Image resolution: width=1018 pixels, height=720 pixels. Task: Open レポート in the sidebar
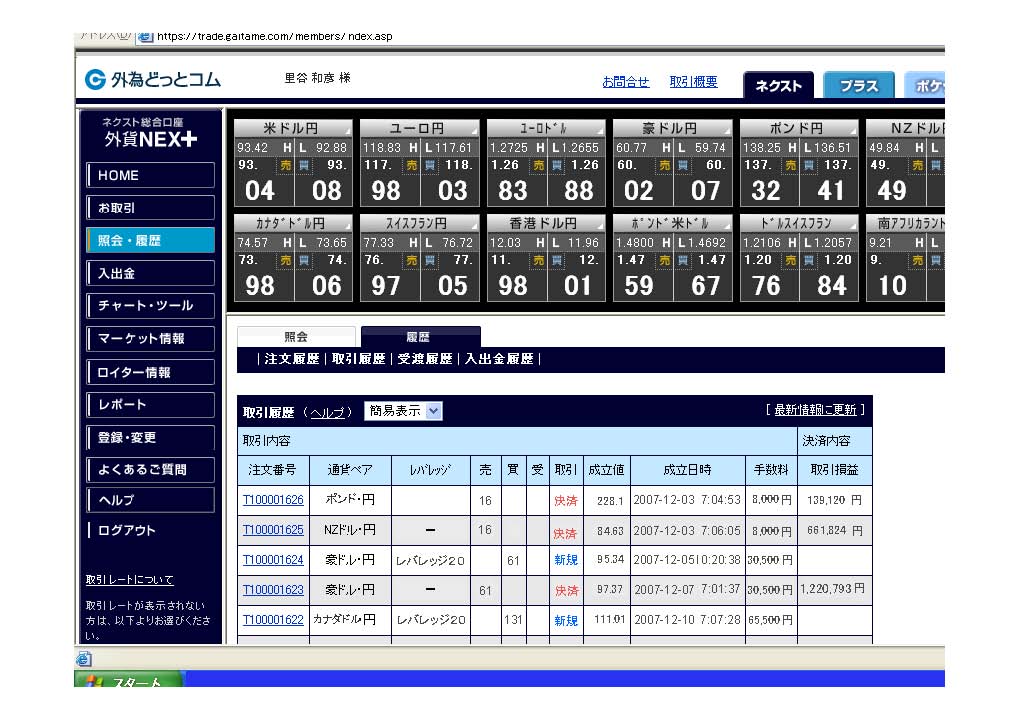(151, 404)
